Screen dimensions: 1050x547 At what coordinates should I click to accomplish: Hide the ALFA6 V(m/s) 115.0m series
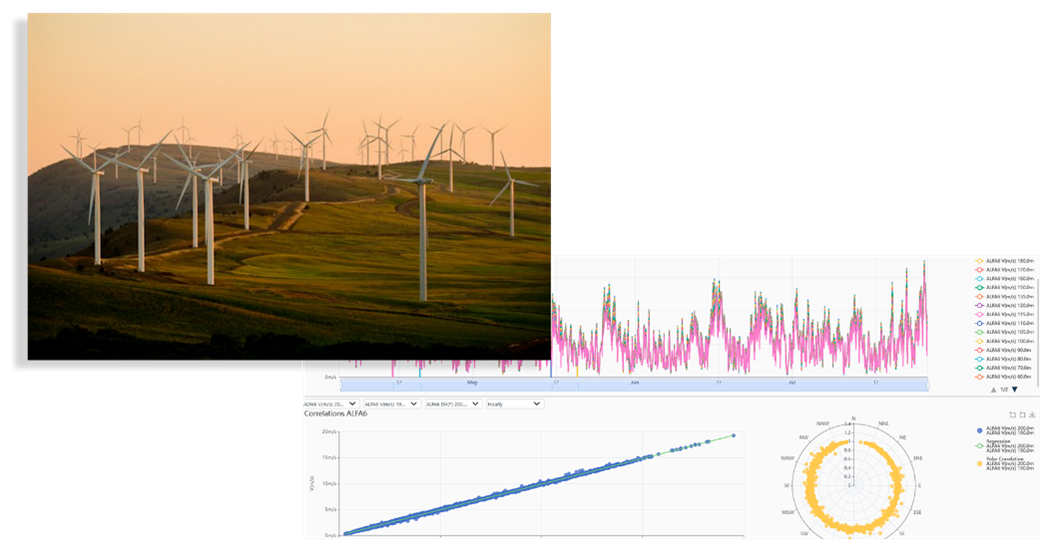[1004, 314]
